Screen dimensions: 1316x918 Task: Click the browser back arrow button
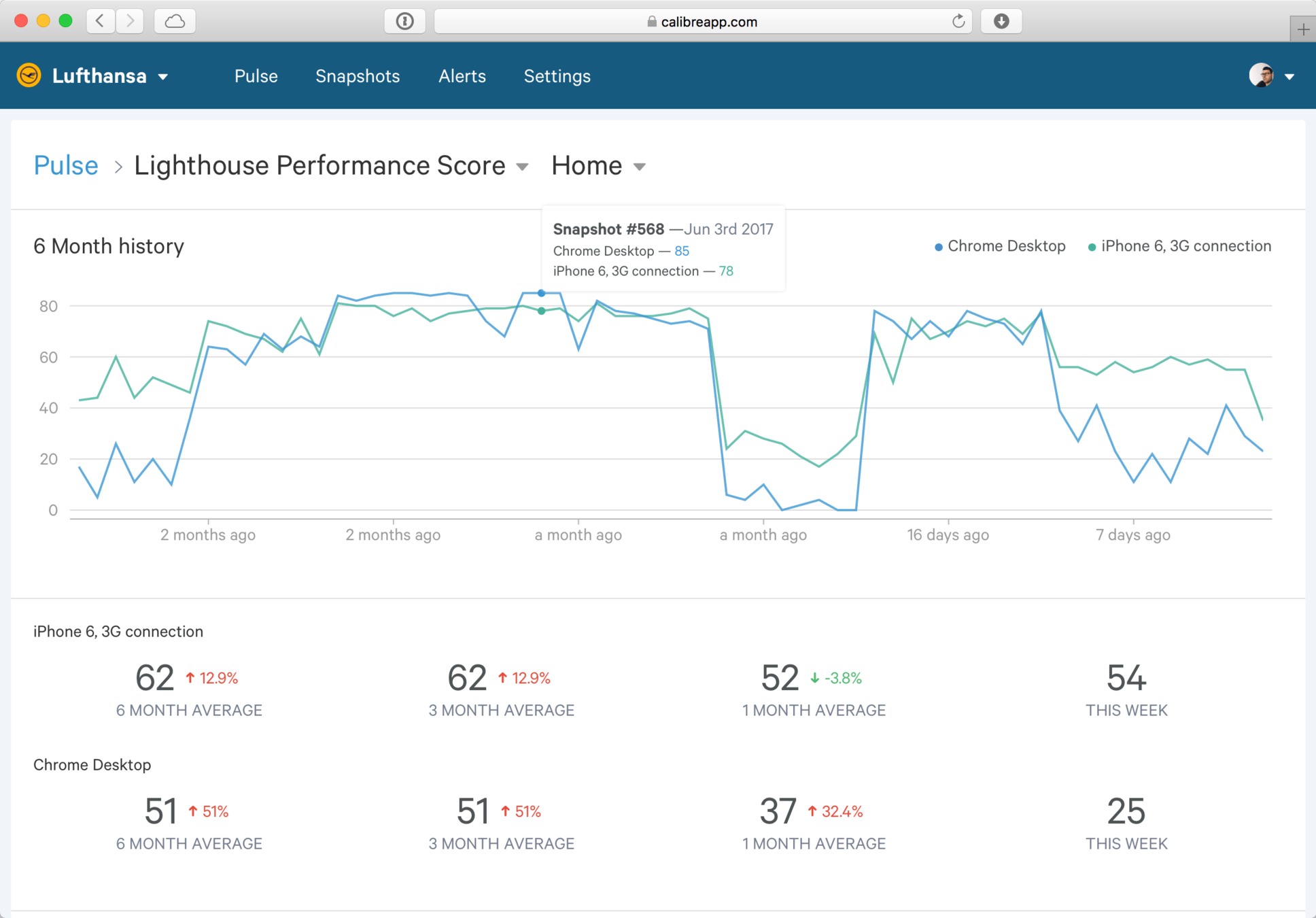pos(100,21)
